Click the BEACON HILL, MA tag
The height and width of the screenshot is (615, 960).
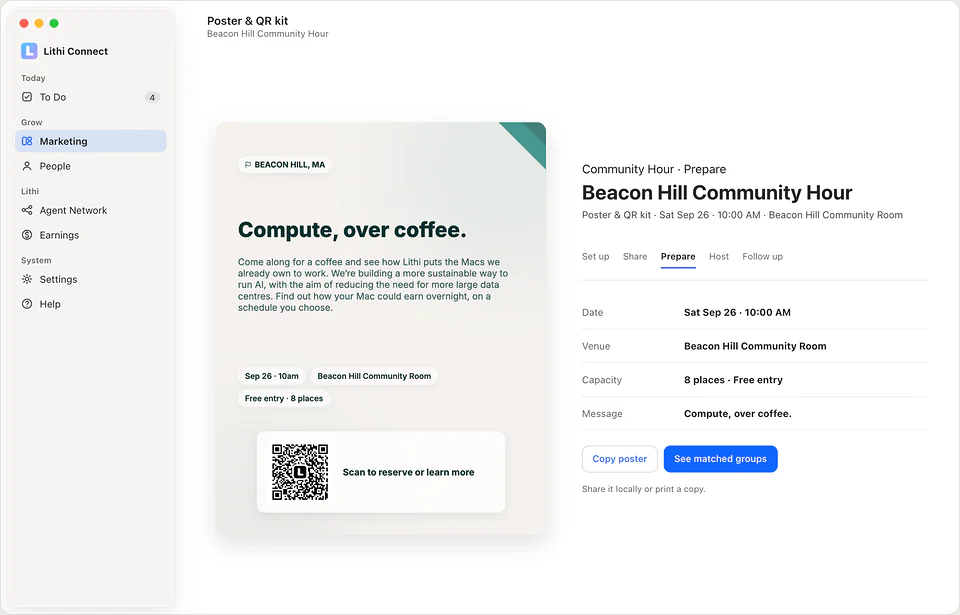285,165
